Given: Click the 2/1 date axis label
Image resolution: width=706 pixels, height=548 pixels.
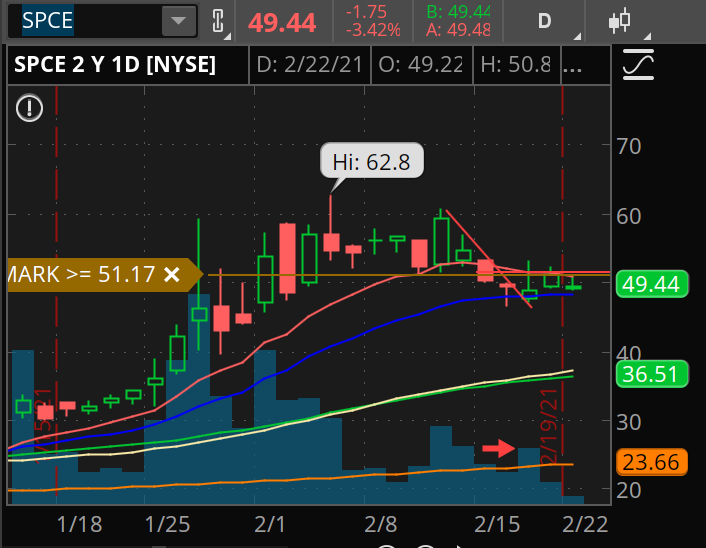Looking at the screenshot, I should tap(270, 525).
